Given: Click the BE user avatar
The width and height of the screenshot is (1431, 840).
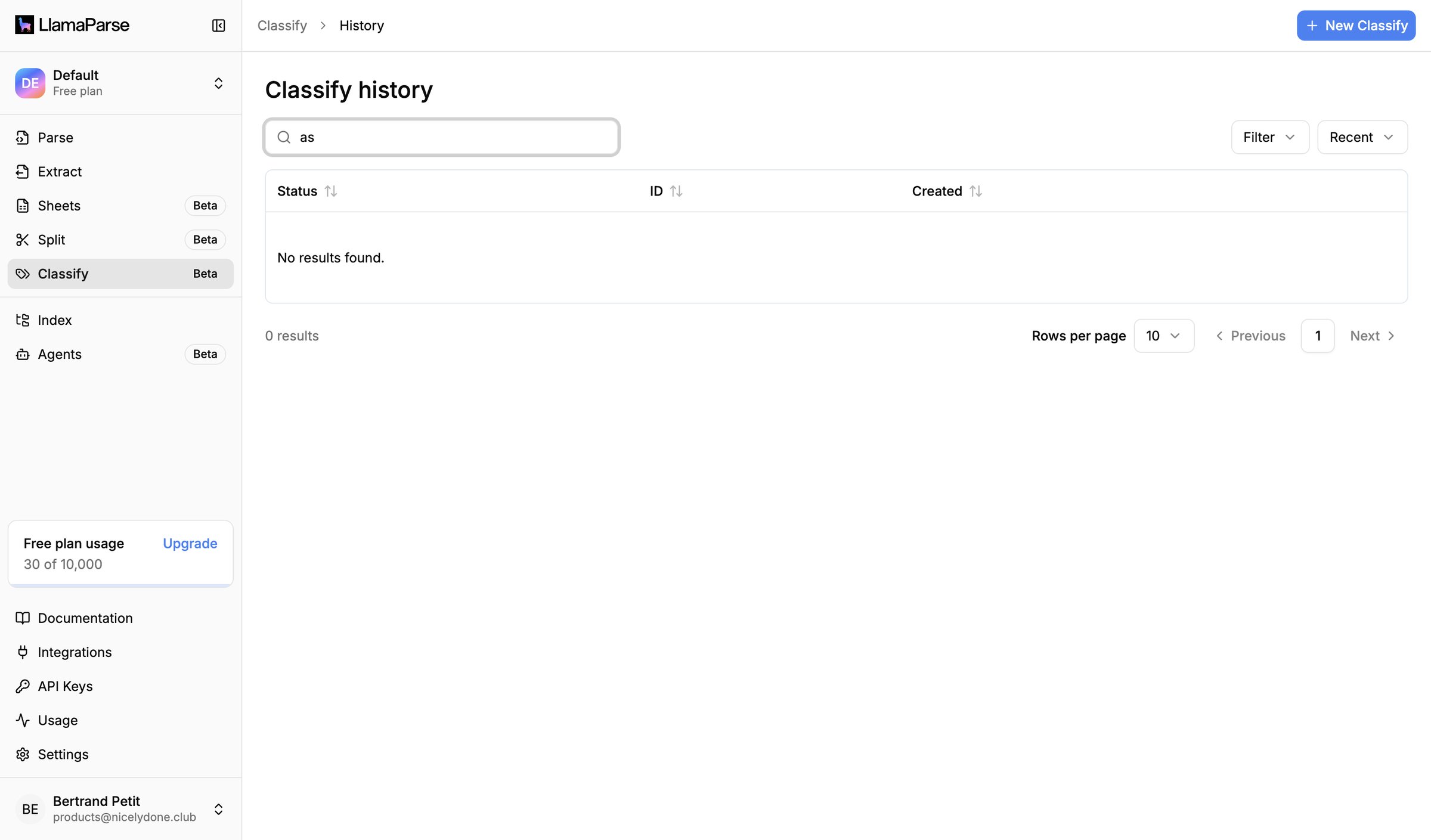Looking at the screenshot, I should (x=30, y=809).
